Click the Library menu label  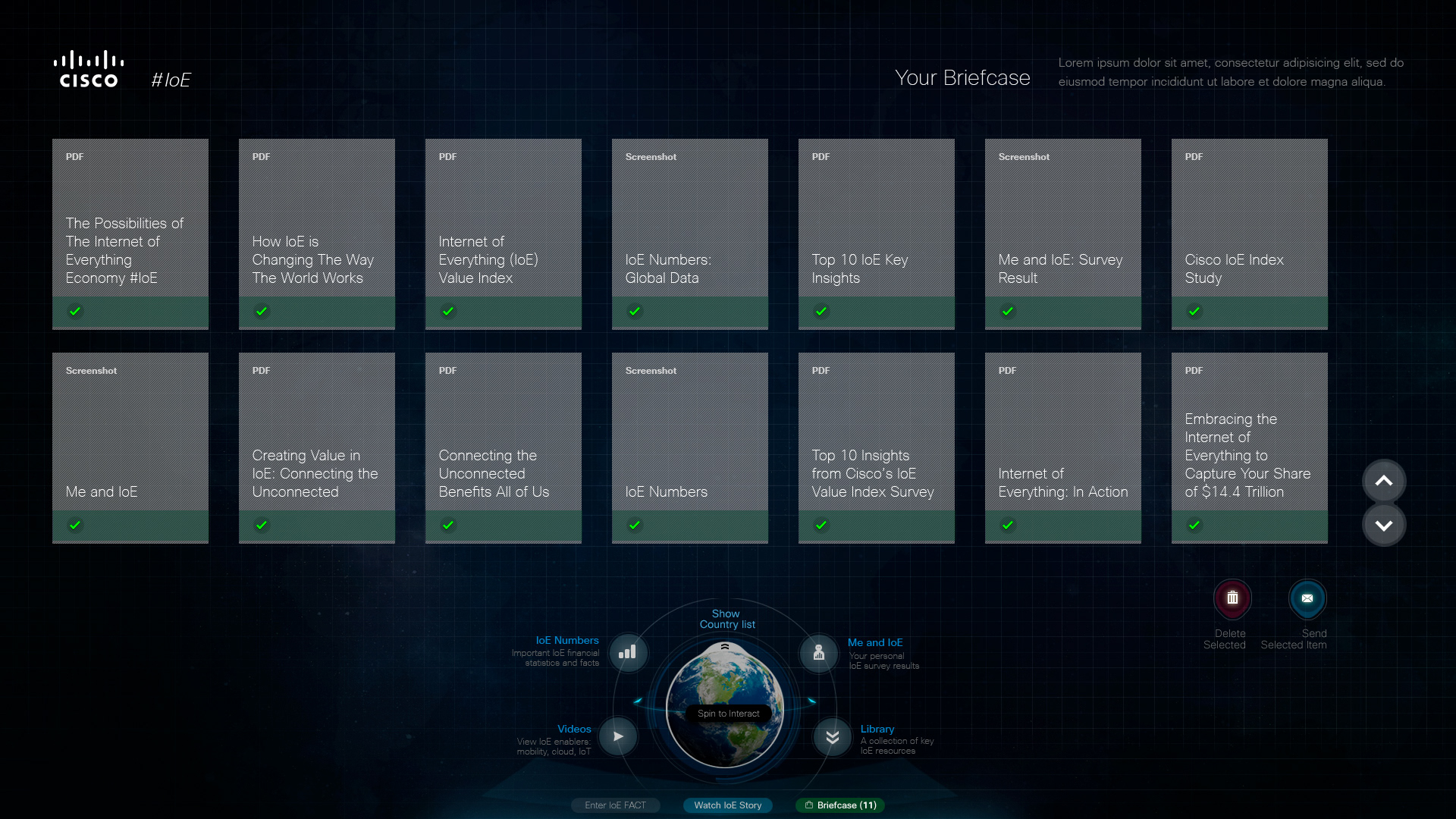(x=877, y=729)
